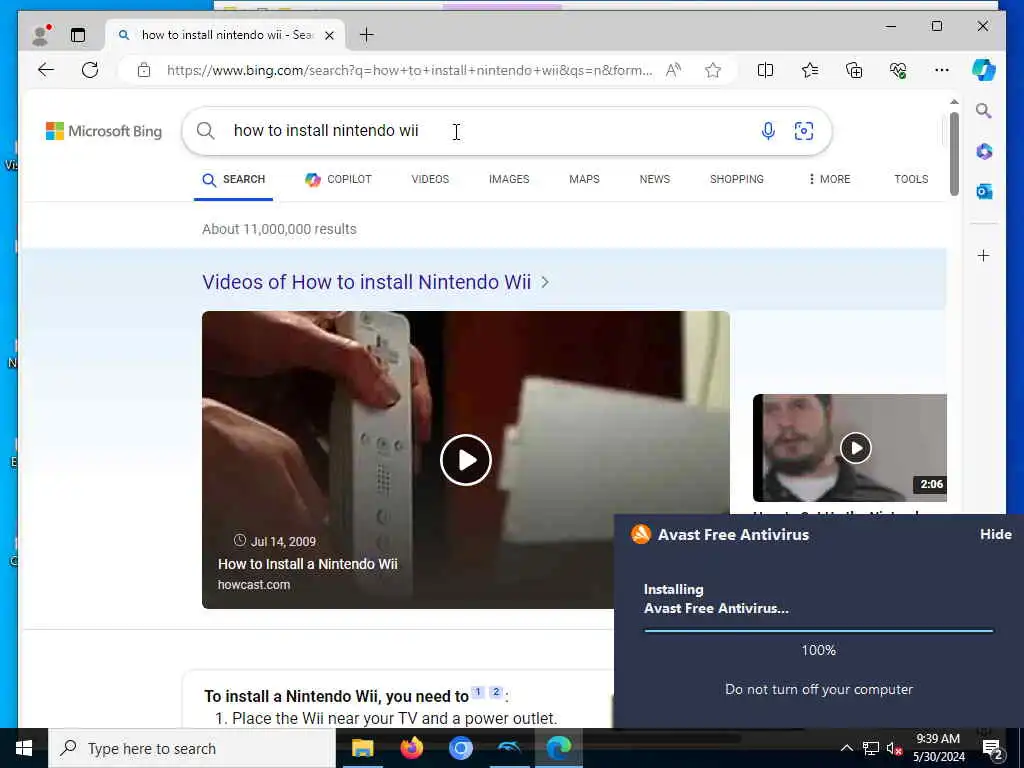This screenshot has height=768, width=1024.
Task: Open the blue ring browser taskbar icon
Action: point(460,748)
